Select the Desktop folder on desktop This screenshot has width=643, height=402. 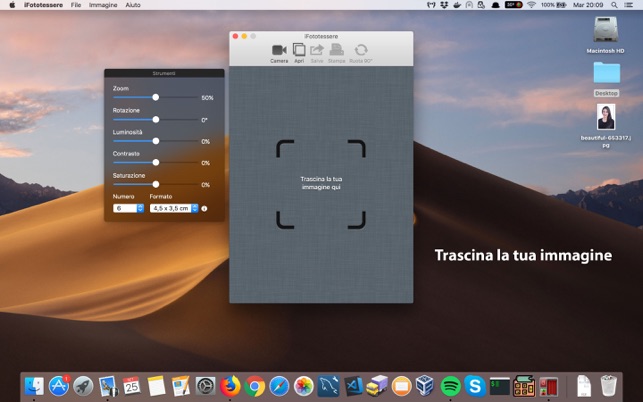click(x=607, y=79)
